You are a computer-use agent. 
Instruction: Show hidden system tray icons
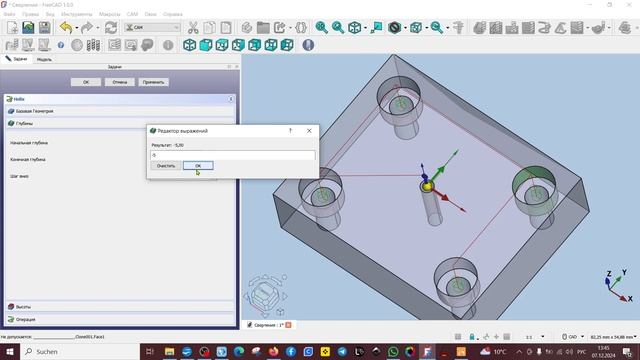tap(519, 351)
